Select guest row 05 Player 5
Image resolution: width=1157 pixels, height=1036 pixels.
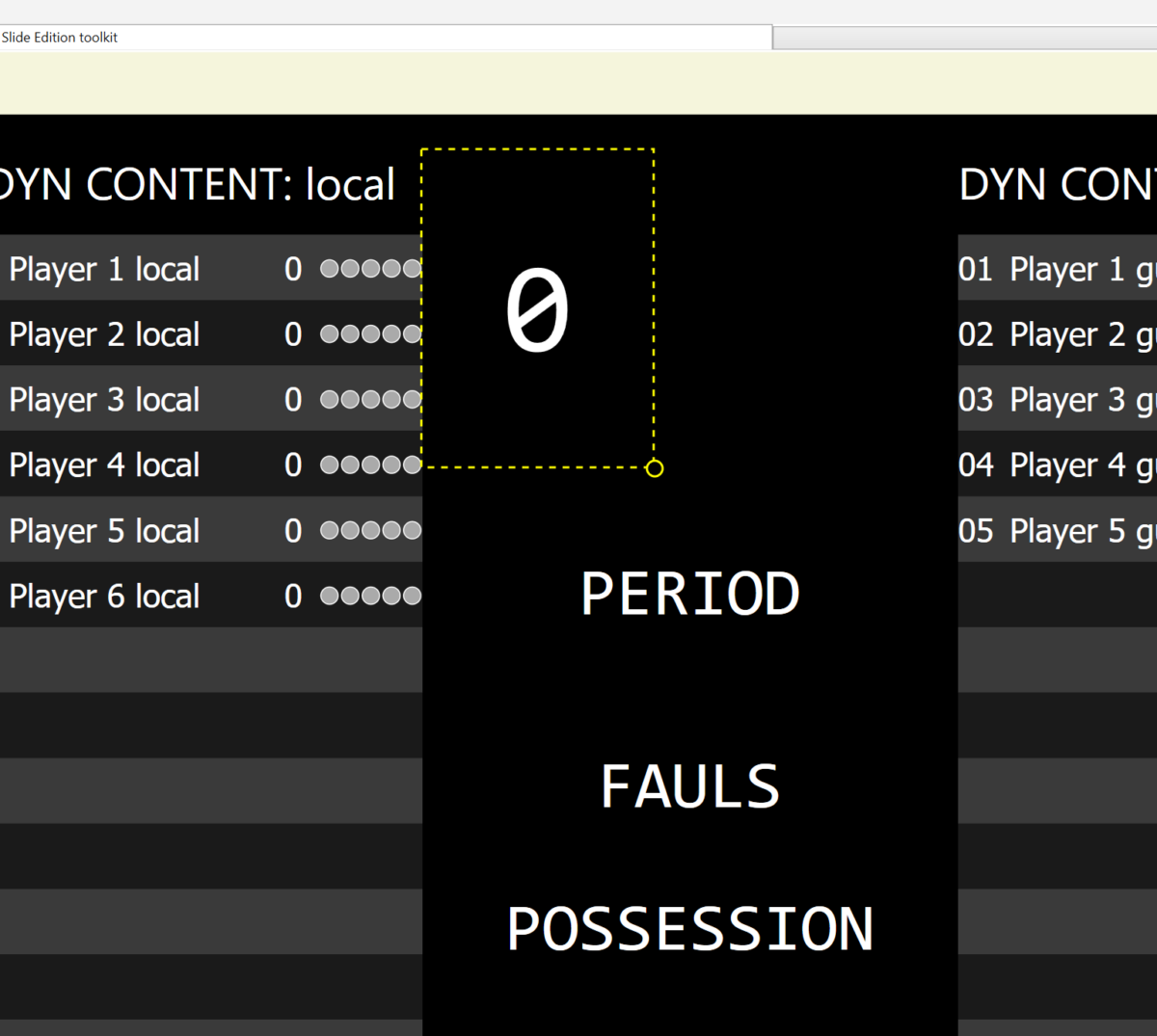(x=1057, y=531)
